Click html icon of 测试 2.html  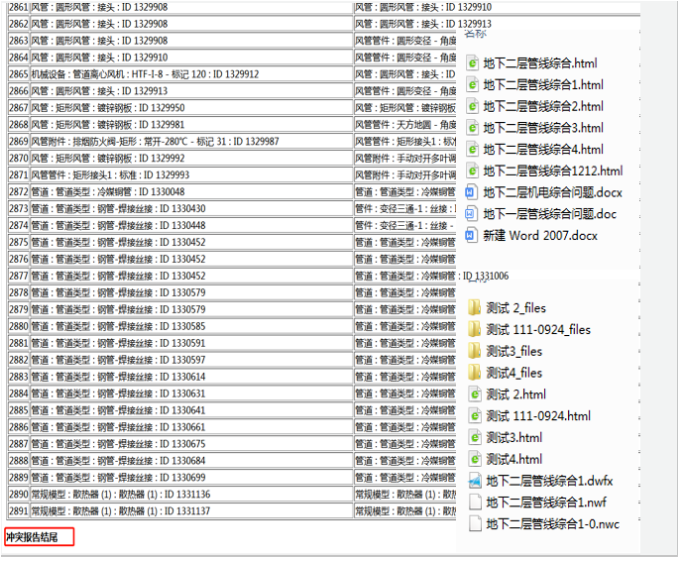pyautogui.click(x=475, y=394)
